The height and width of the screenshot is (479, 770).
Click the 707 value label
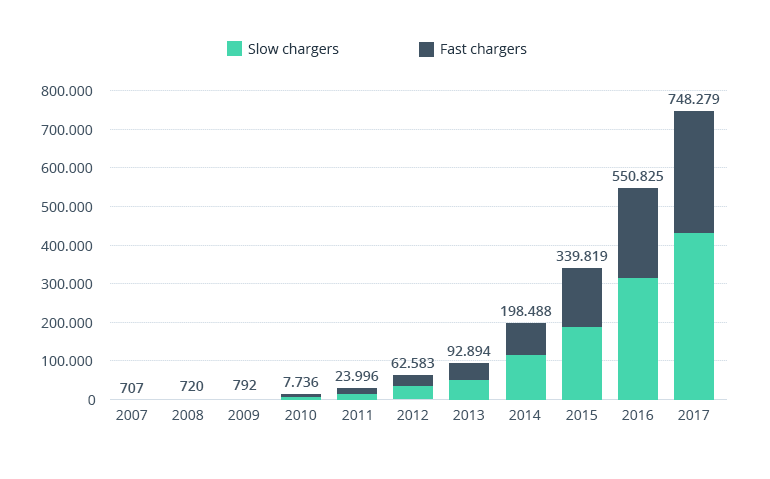click(x=132, y=388)
